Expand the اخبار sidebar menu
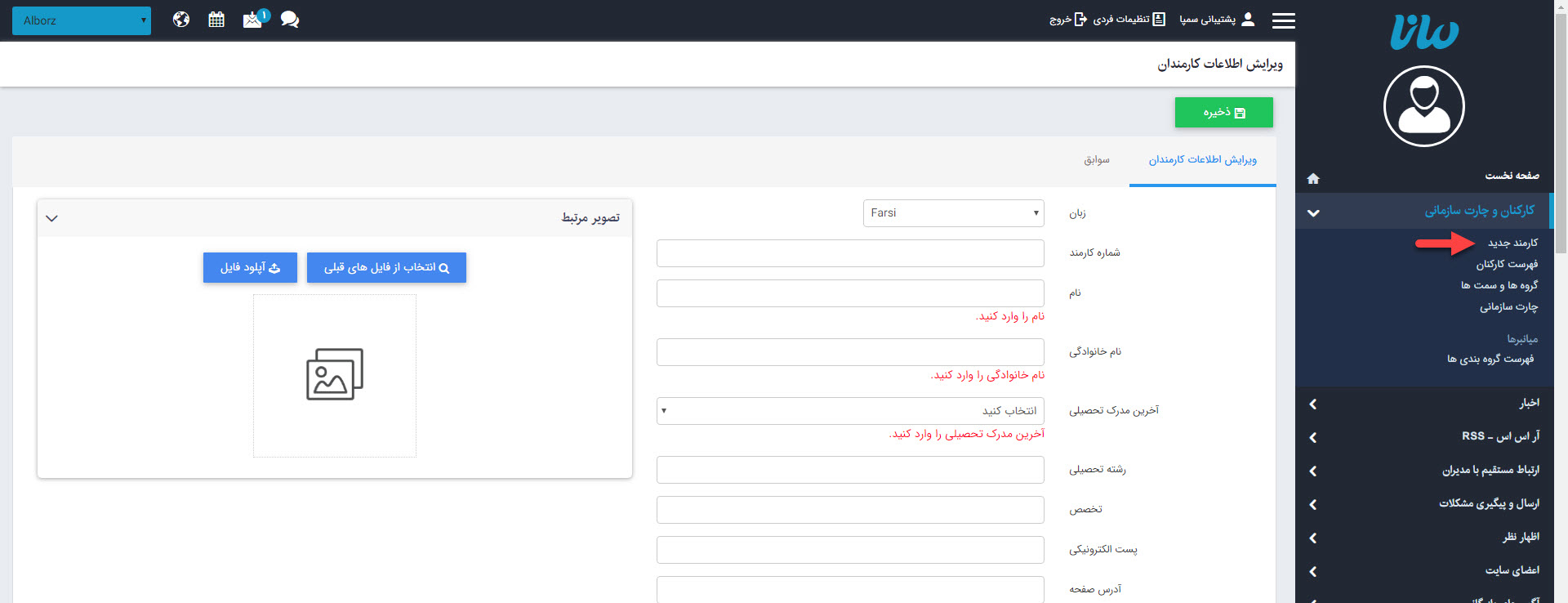The width and height of the screenshot is (1568, 603). click(x=1424, y=404)
